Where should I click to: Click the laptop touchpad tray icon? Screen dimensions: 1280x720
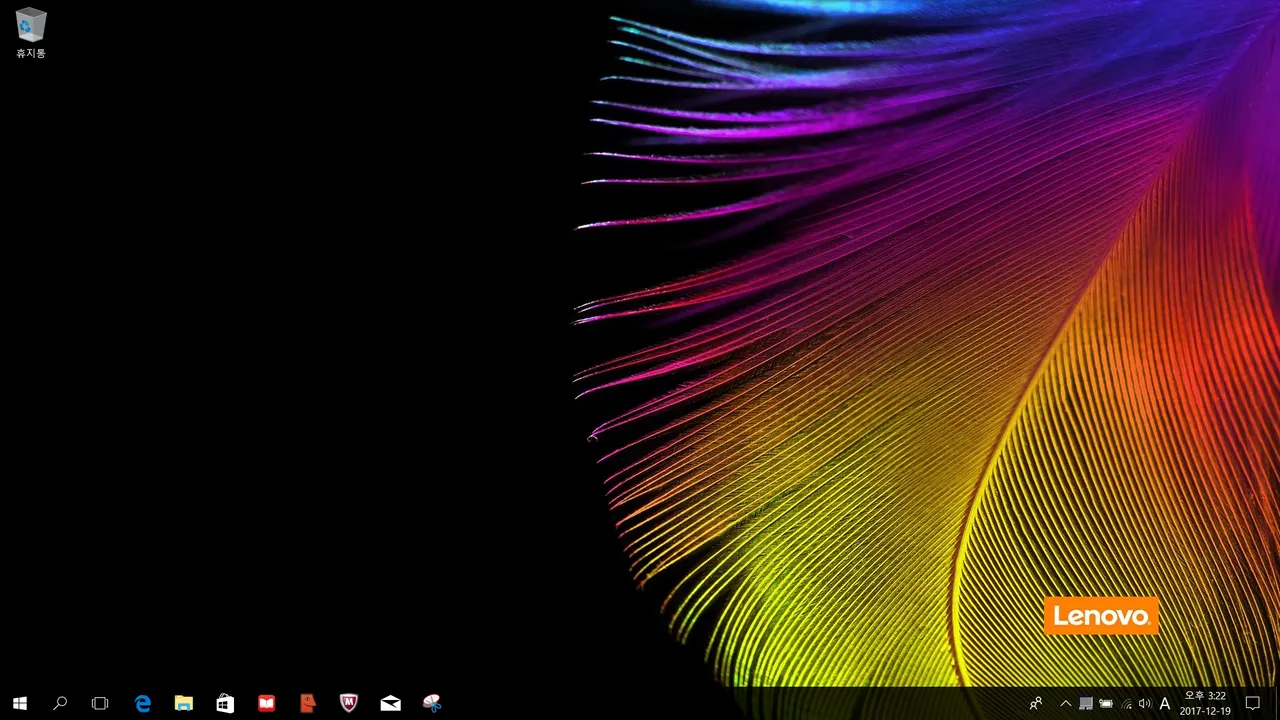coord(1086,703)
